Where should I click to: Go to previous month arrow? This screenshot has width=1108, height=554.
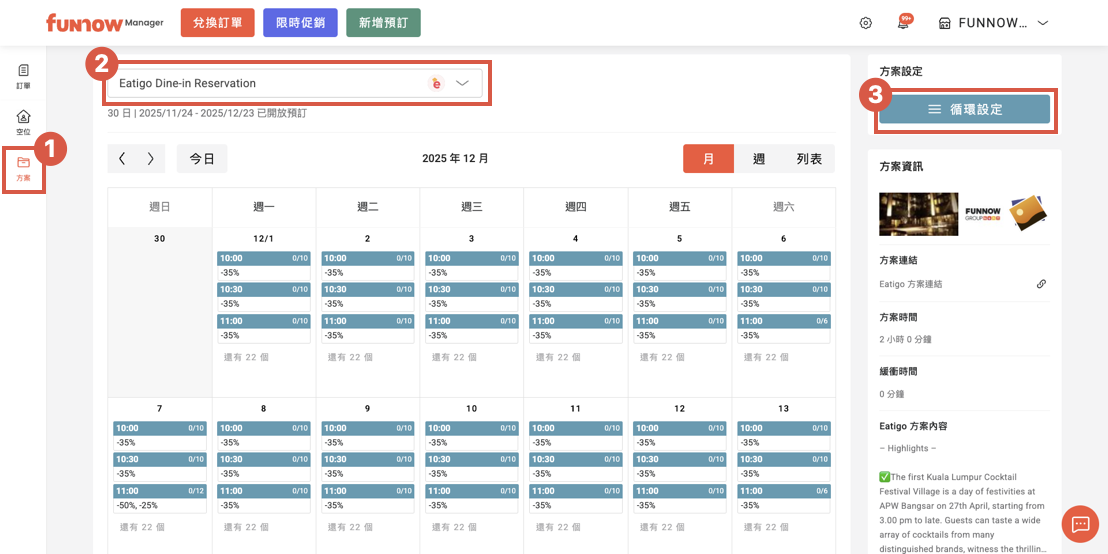pos(122,159)
